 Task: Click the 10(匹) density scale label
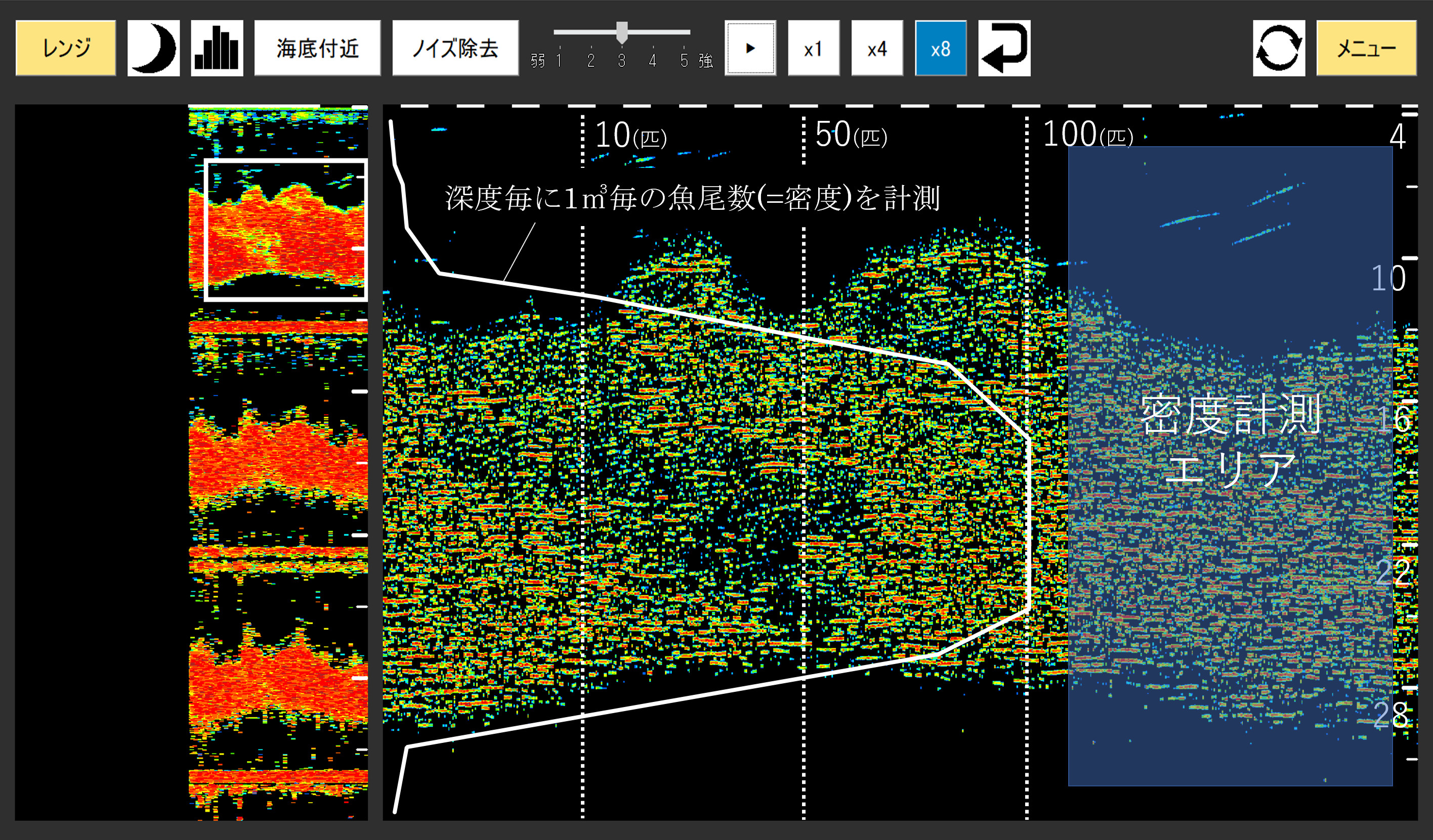(x=630, y=135)
